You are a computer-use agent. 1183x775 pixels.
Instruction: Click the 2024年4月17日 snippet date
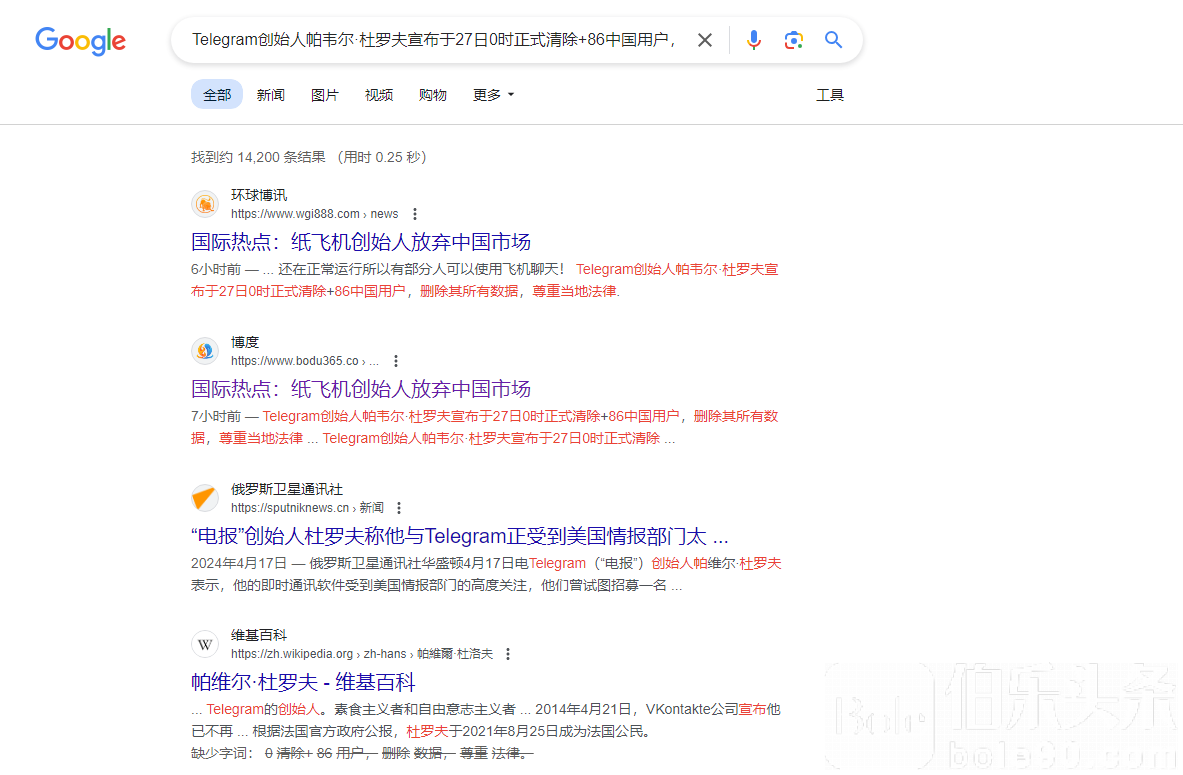pos(239,564)
